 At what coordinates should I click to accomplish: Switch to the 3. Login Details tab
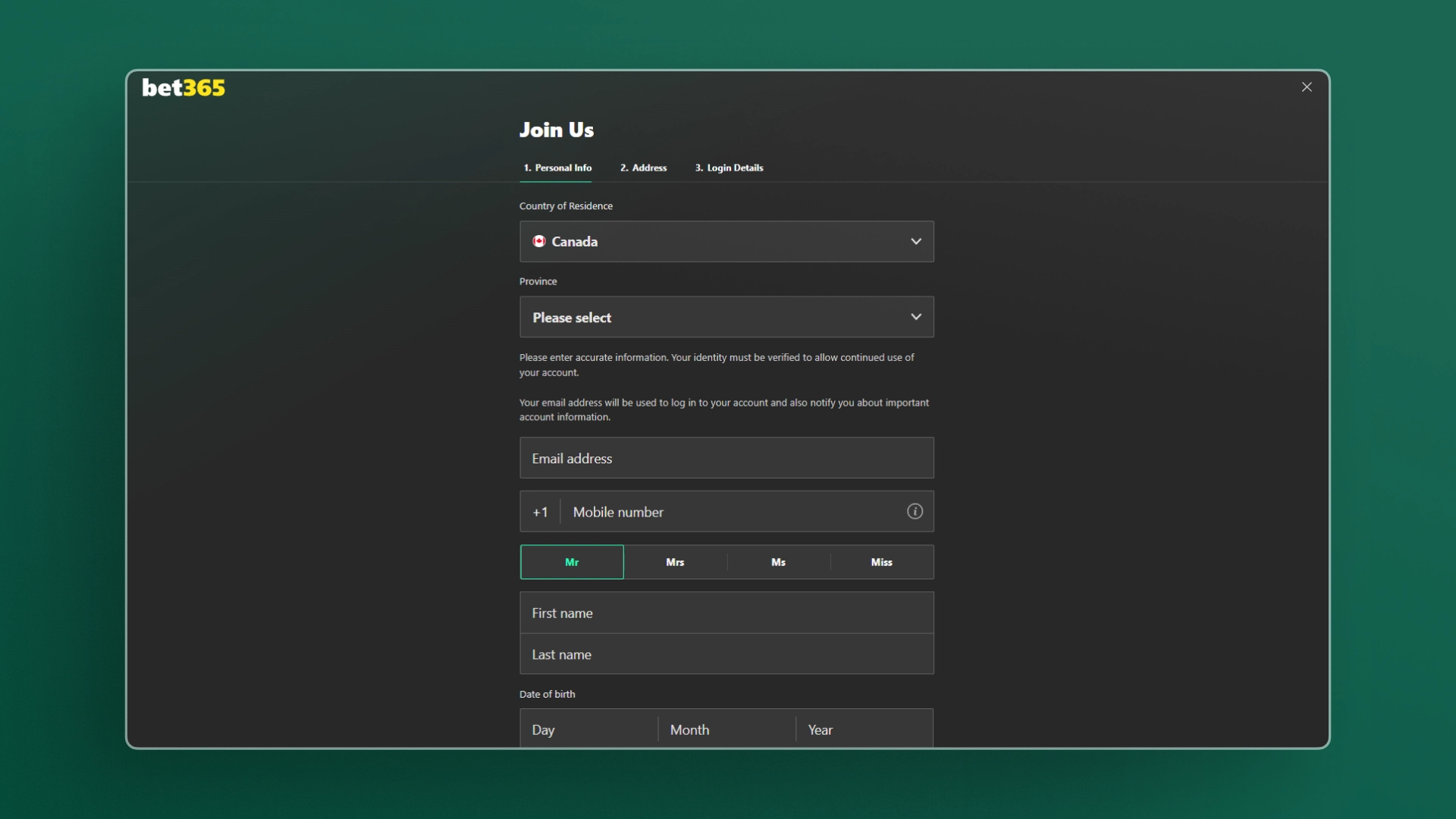pyautogui.click(x=729, y=168)
